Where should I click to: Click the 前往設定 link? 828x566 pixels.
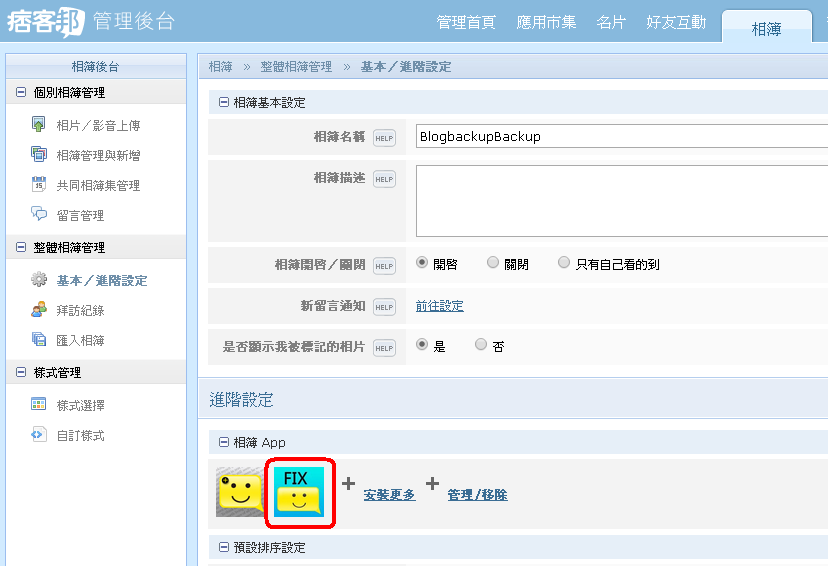point(439,306)
